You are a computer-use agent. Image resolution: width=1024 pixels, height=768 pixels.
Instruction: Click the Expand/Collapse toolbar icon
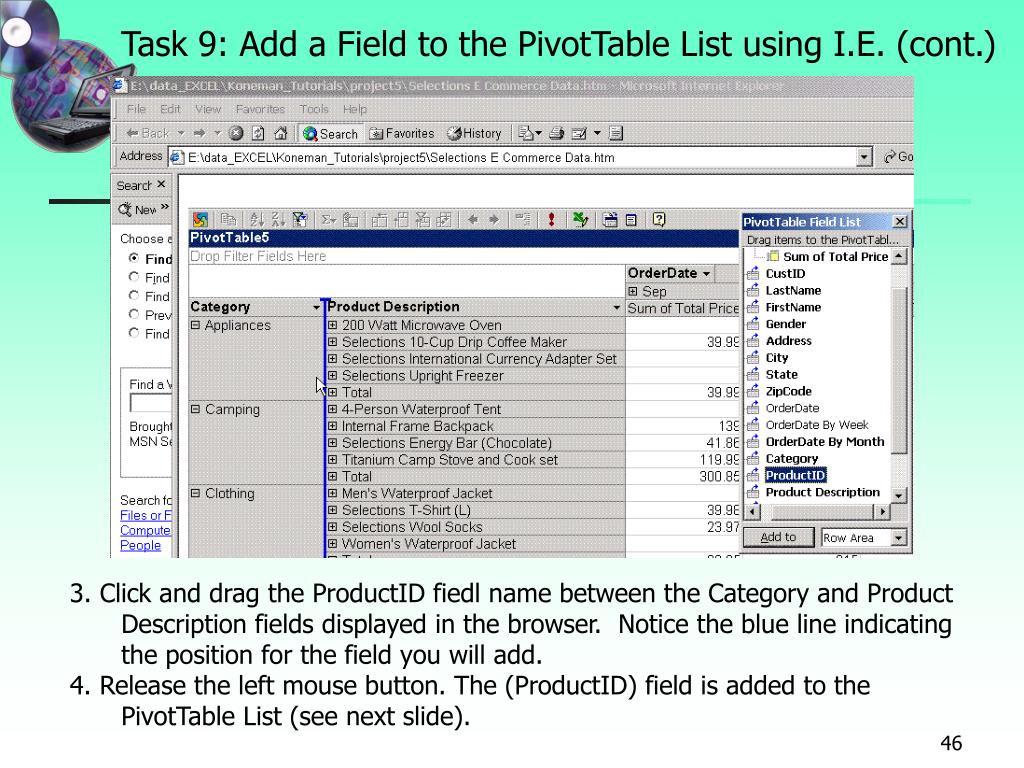click(x=522, y=220)
